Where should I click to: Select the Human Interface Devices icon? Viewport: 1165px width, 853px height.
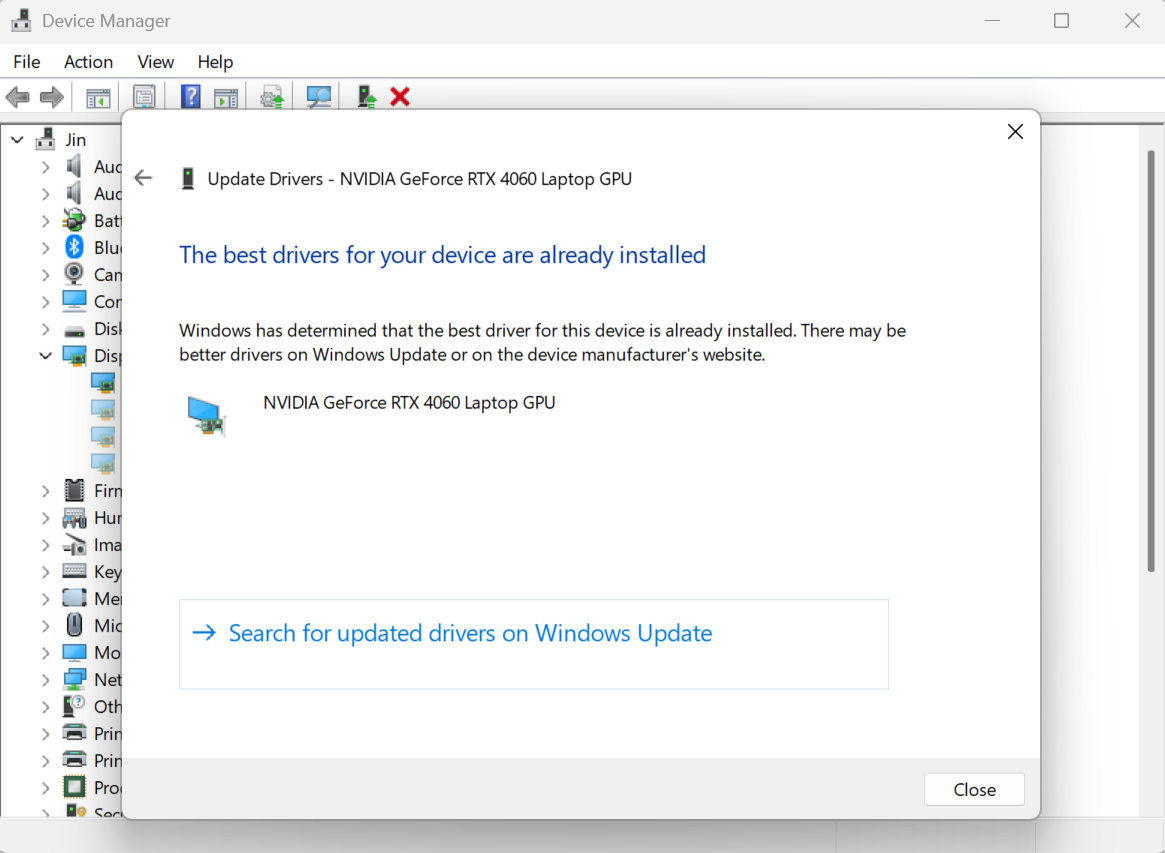[74, 518]
